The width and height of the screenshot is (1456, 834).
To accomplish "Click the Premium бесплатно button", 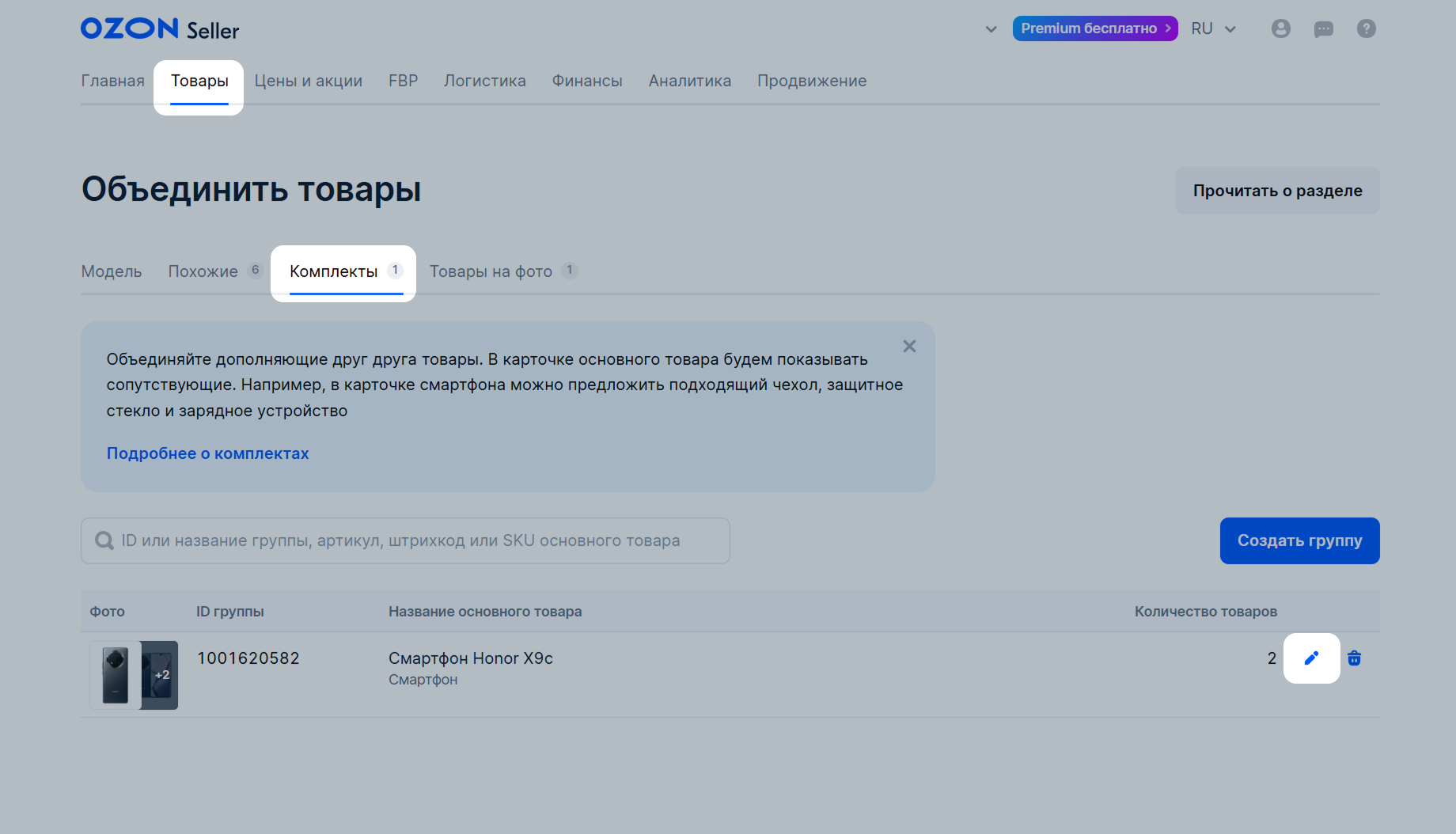I will [x=1095, y=28].
